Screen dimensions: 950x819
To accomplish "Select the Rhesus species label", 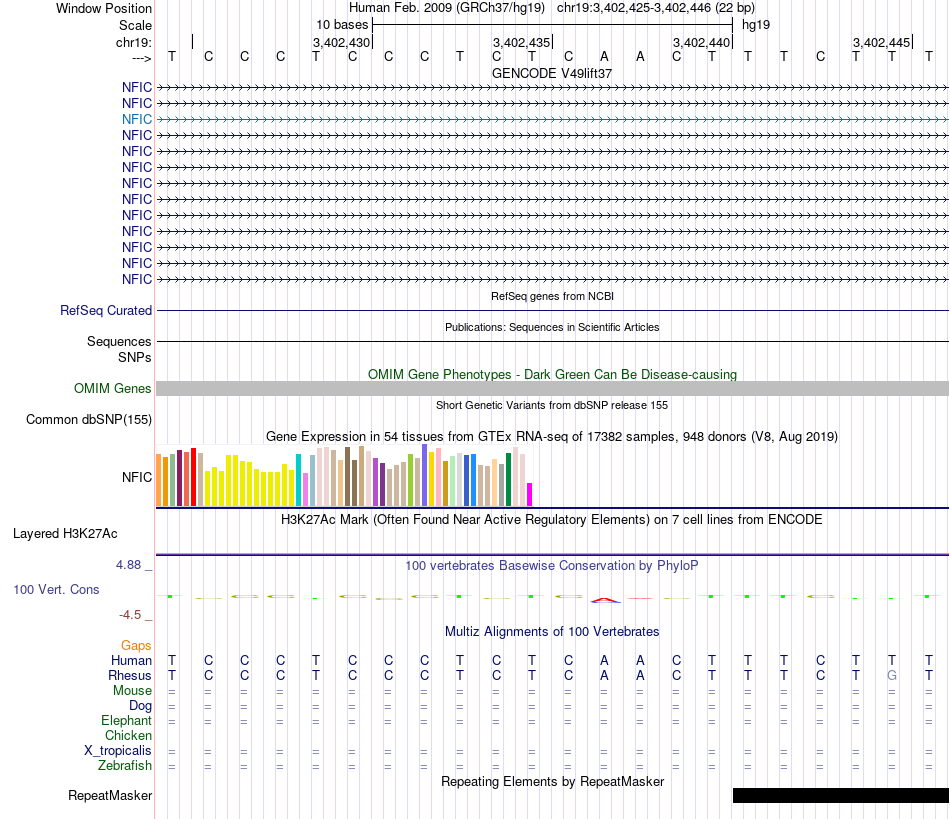I will tap(130, 675).
